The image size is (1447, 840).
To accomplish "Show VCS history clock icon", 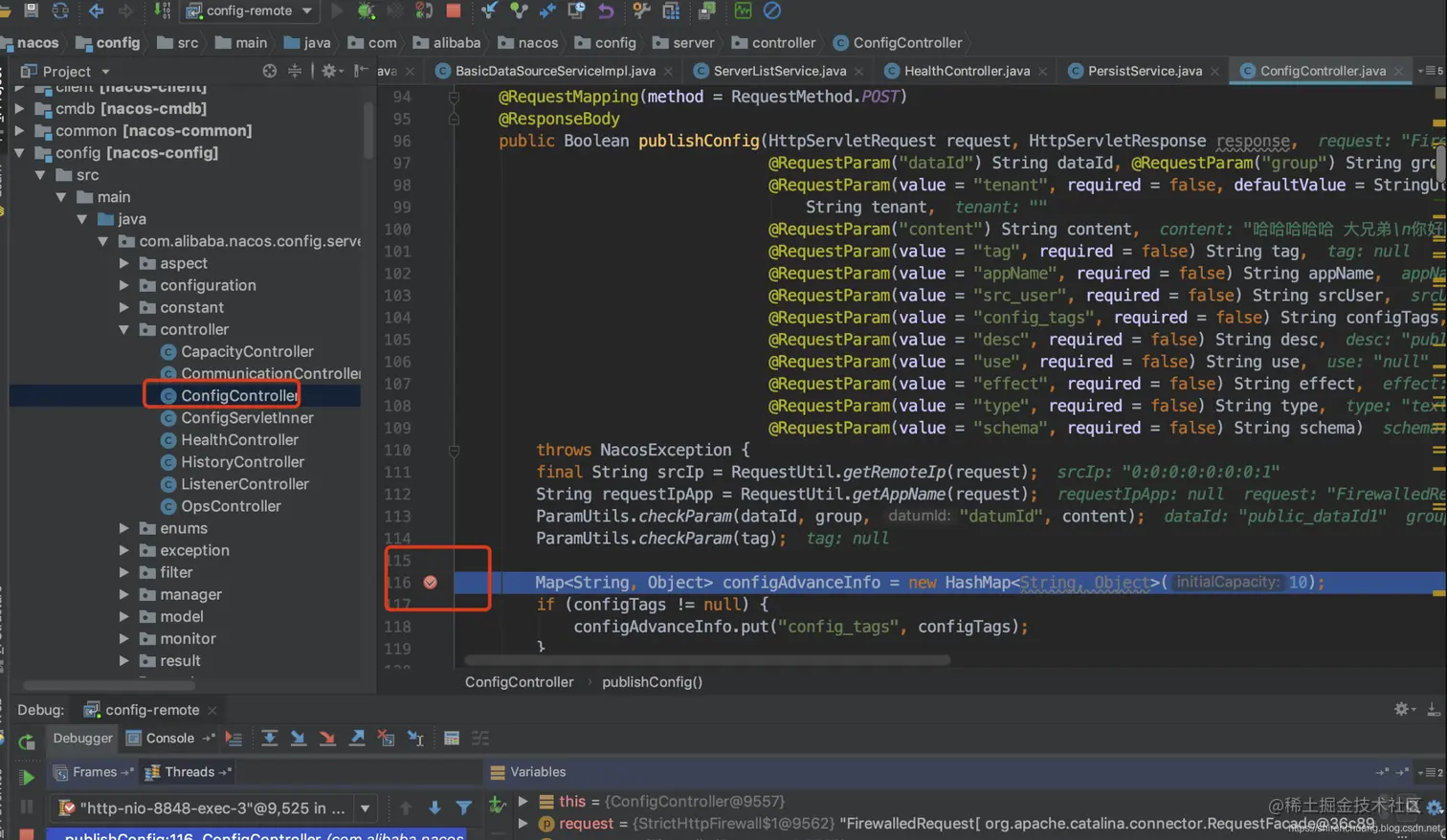I will click(x=576, y=11).
